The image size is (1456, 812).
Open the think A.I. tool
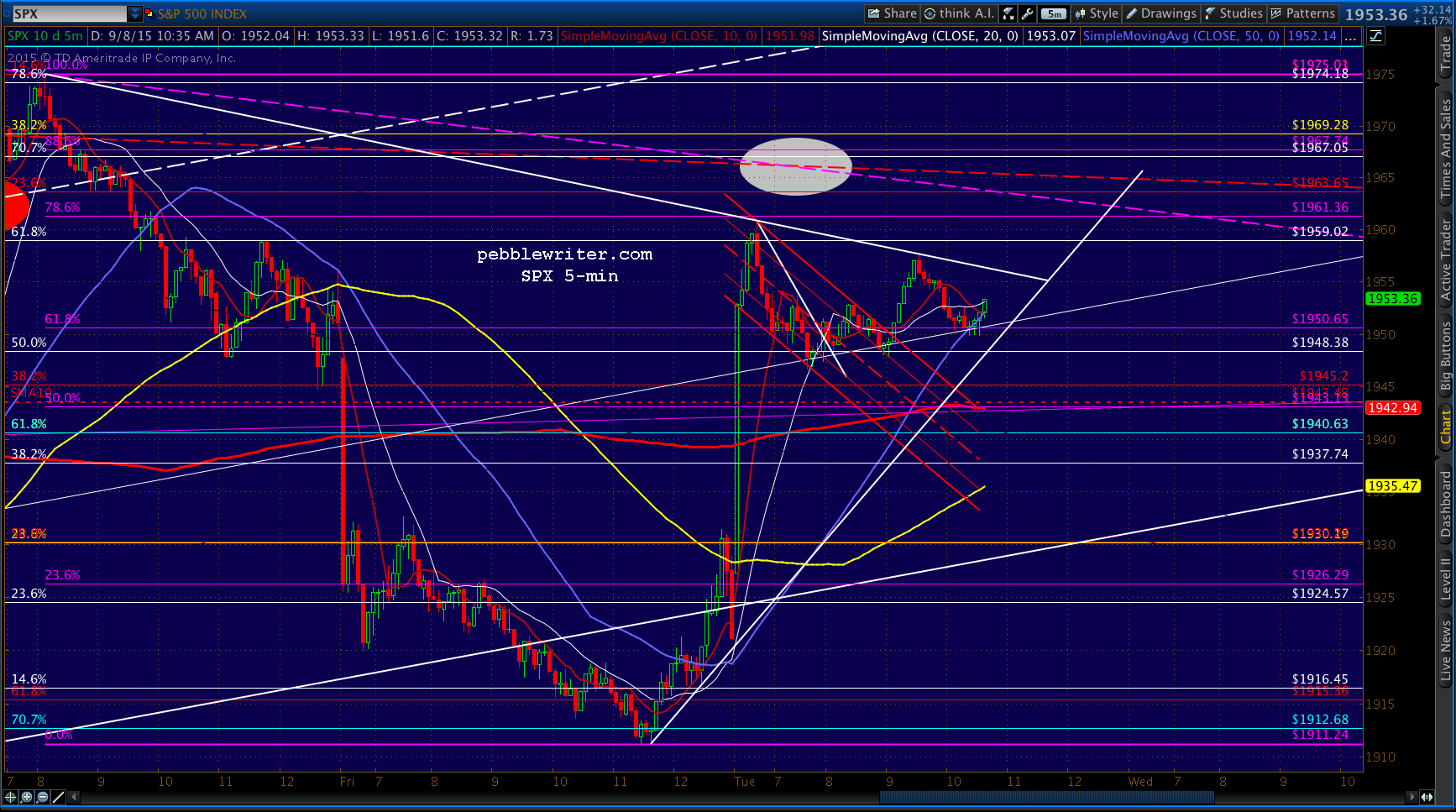tap(959, 13)
